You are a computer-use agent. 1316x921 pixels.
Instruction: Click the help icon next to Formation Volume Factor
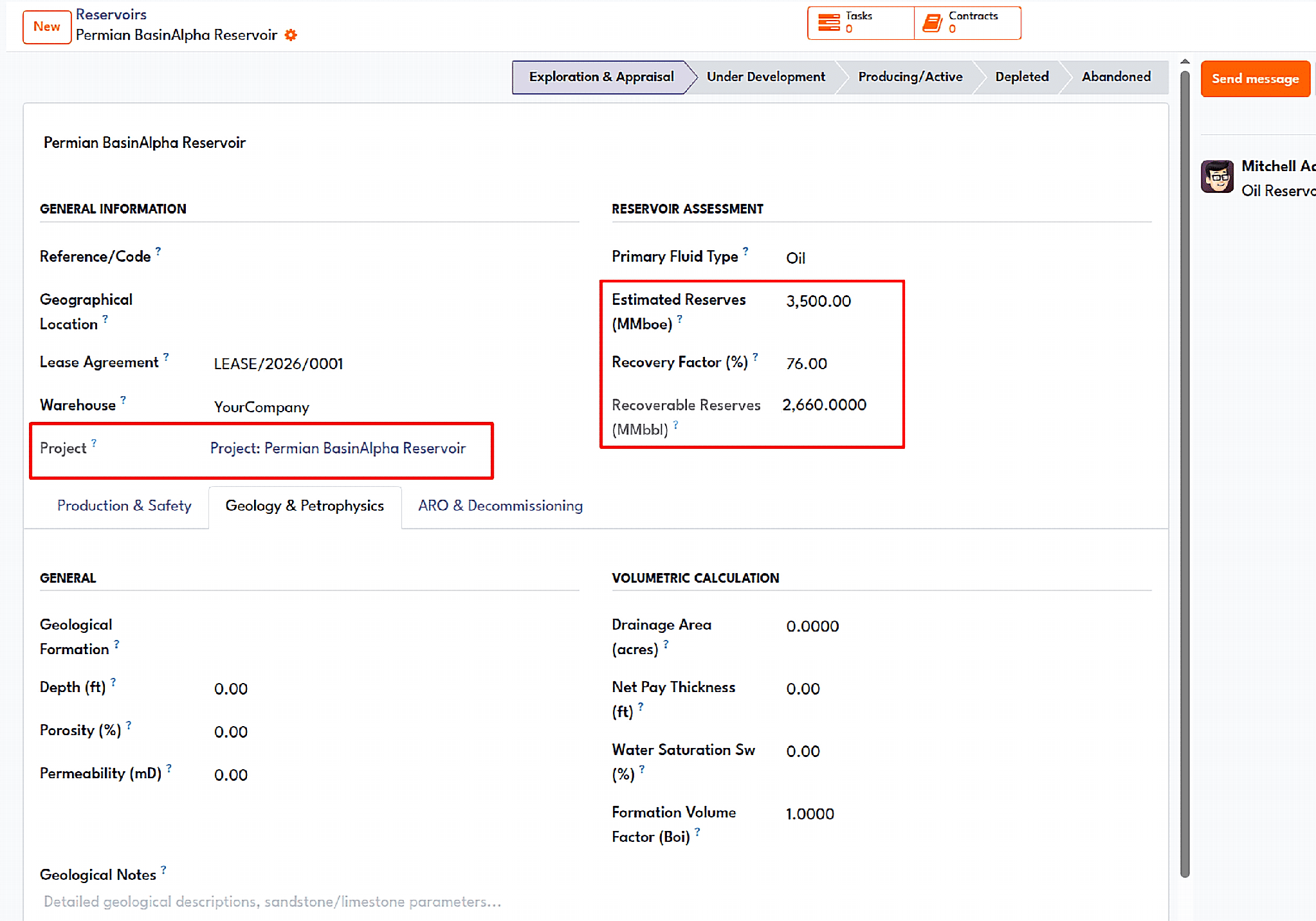[x=697, y=832]
